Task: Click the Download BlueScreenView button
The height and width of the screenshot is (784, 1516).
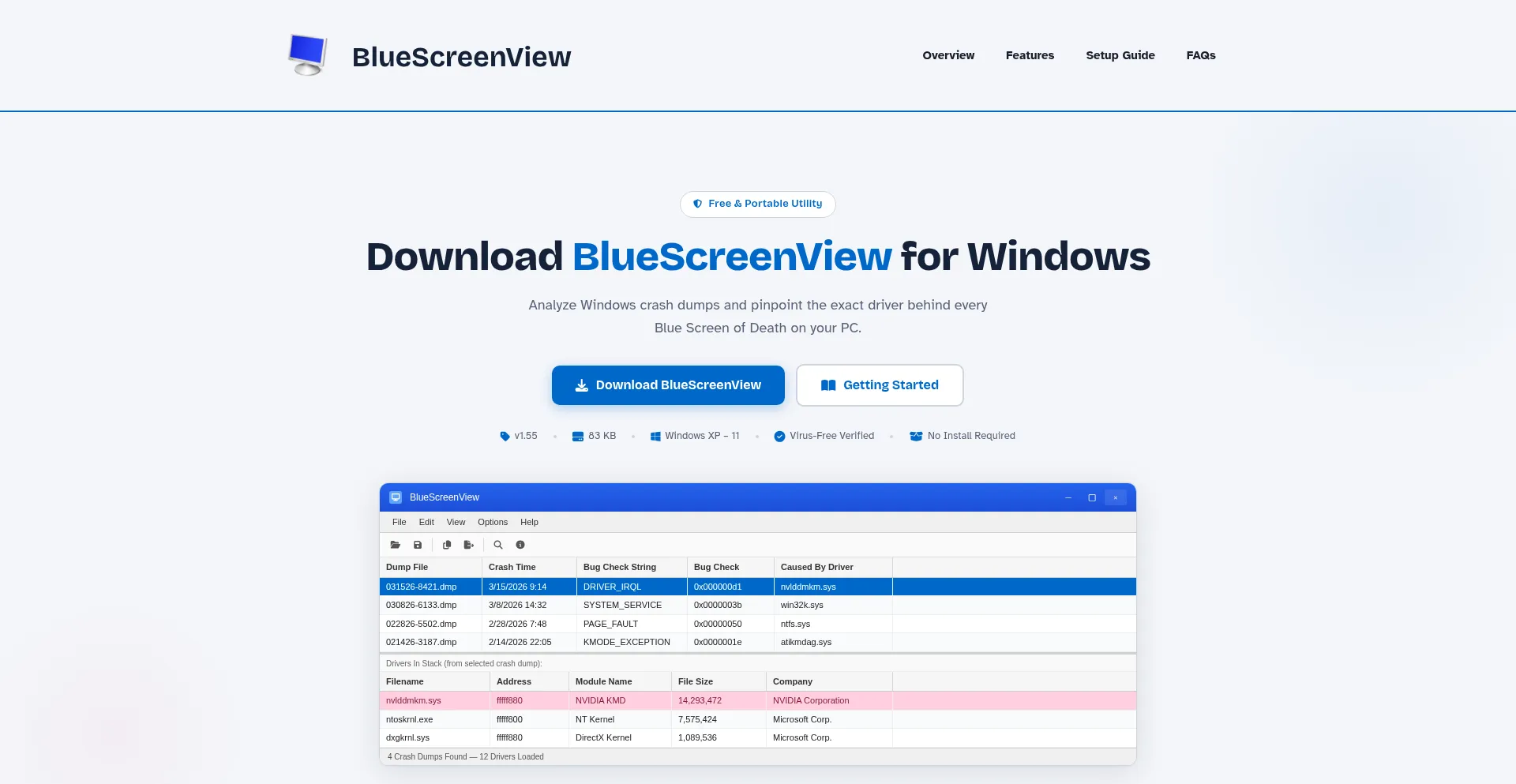Action: click(x=668, y=385)
